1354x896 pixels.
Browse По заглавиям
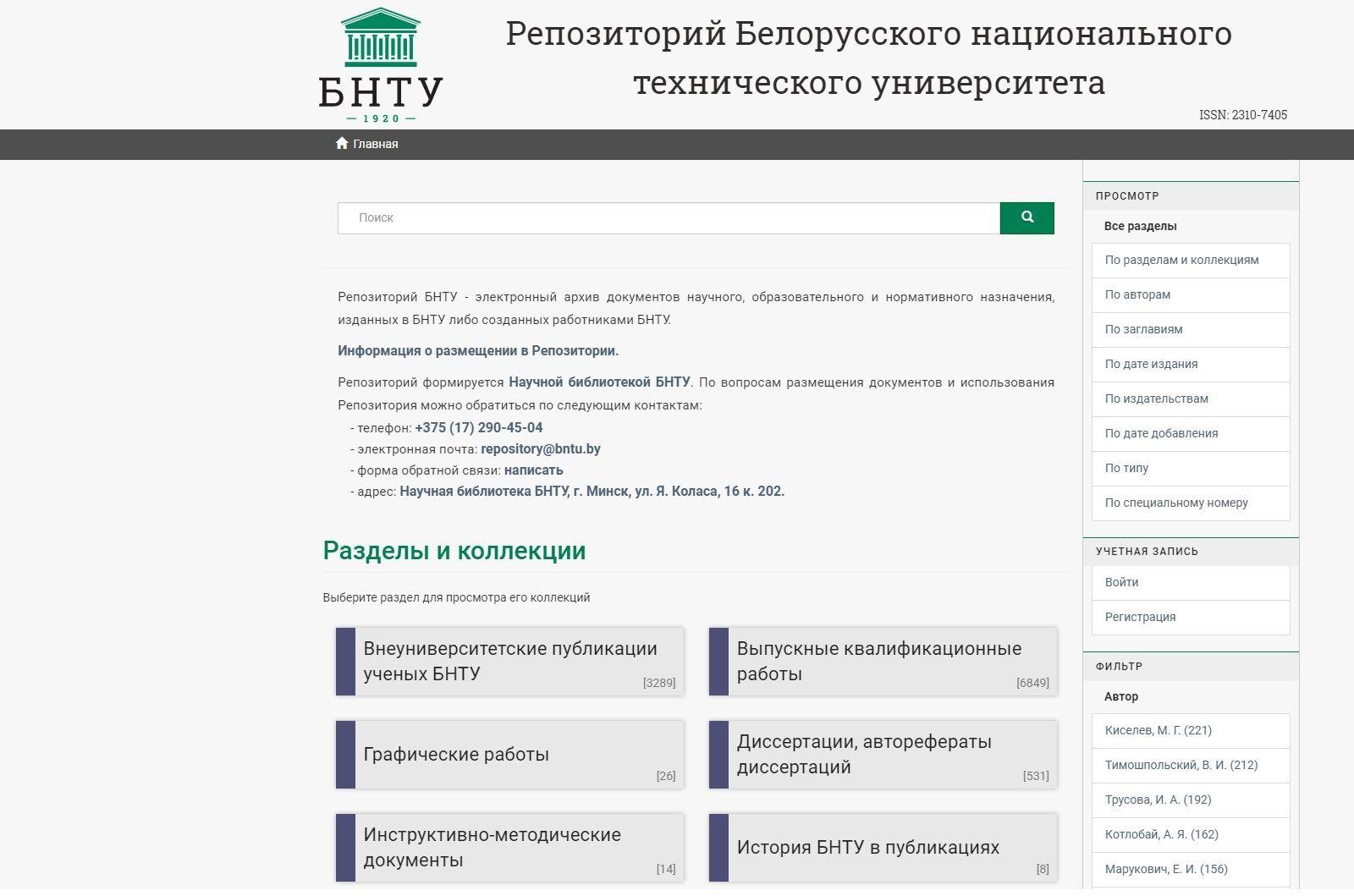click(x=1191, y=329)
